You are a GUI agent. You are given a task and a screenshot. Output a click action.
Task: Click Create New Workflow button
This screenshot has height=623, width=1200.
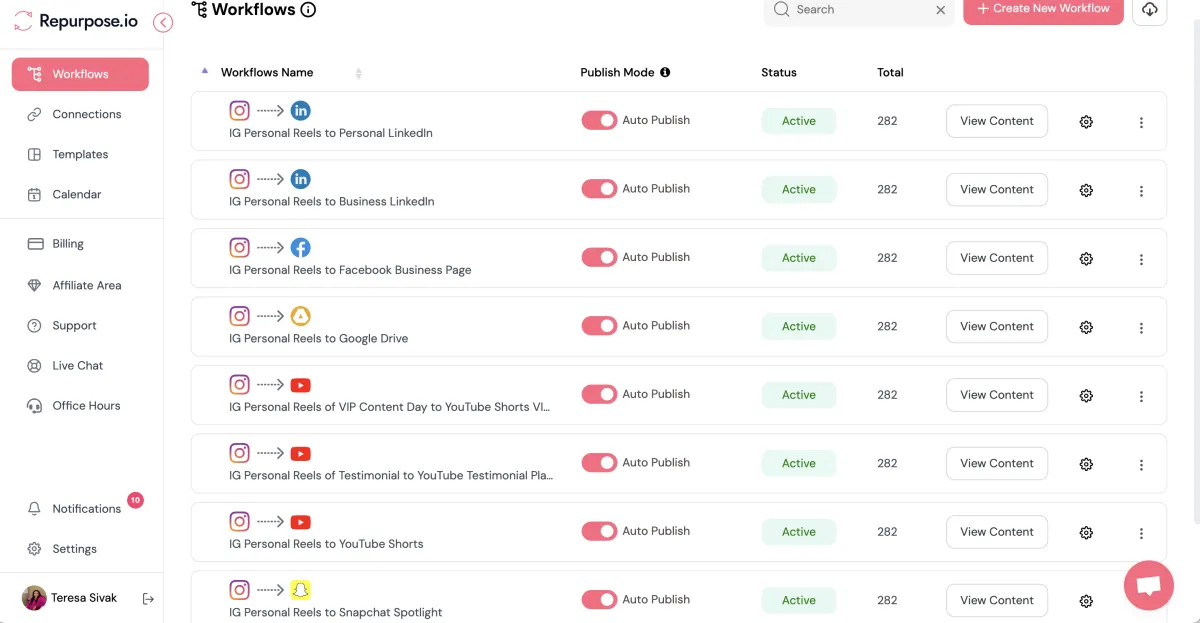pos(1043,9)
